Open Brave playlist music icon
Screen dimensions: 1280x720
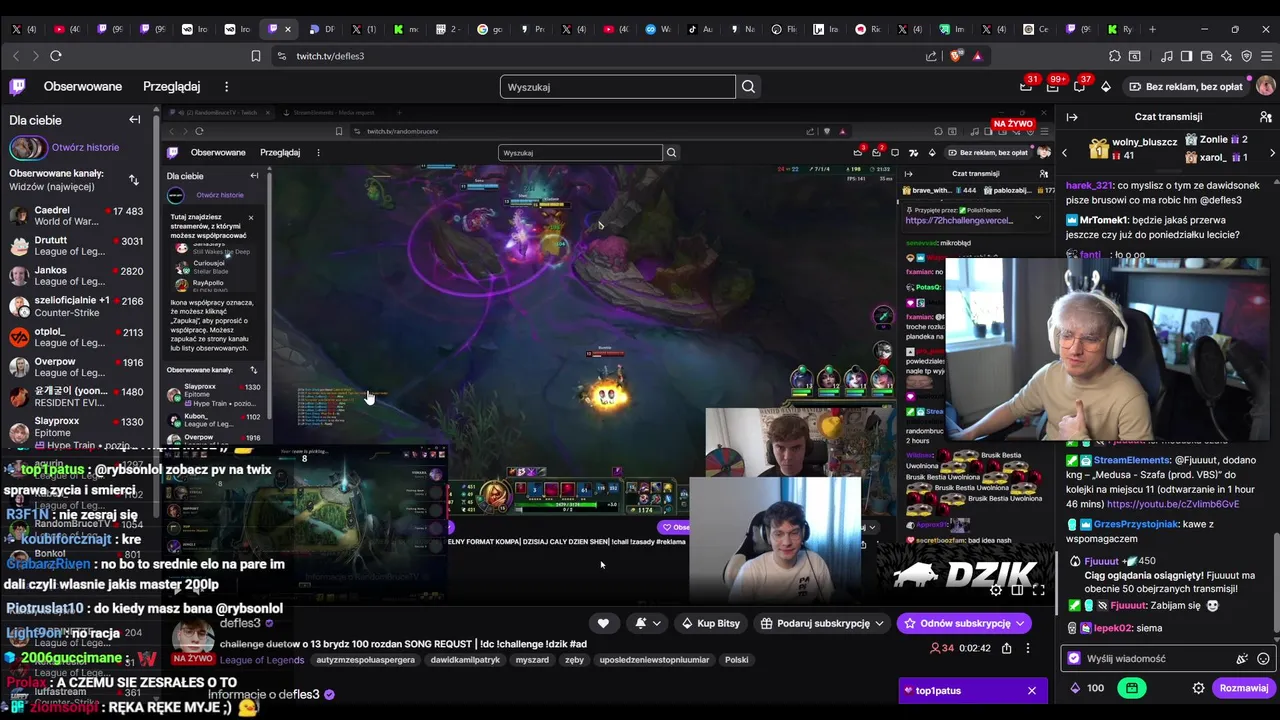(x=1166, y=56)
